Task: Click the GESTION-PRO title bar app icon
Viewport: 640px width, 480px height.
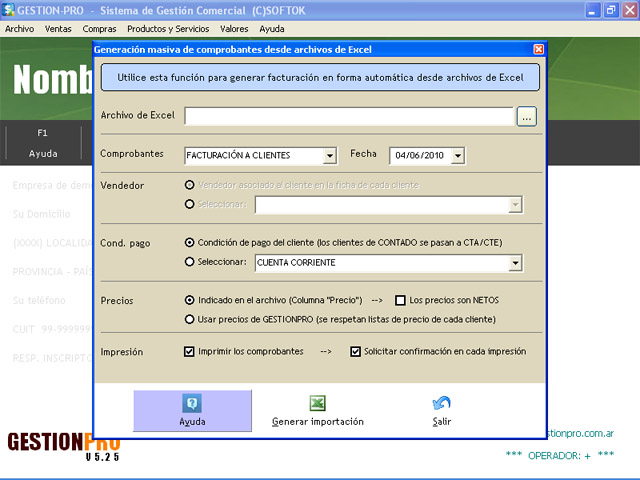Action: (x=8, y=10)
